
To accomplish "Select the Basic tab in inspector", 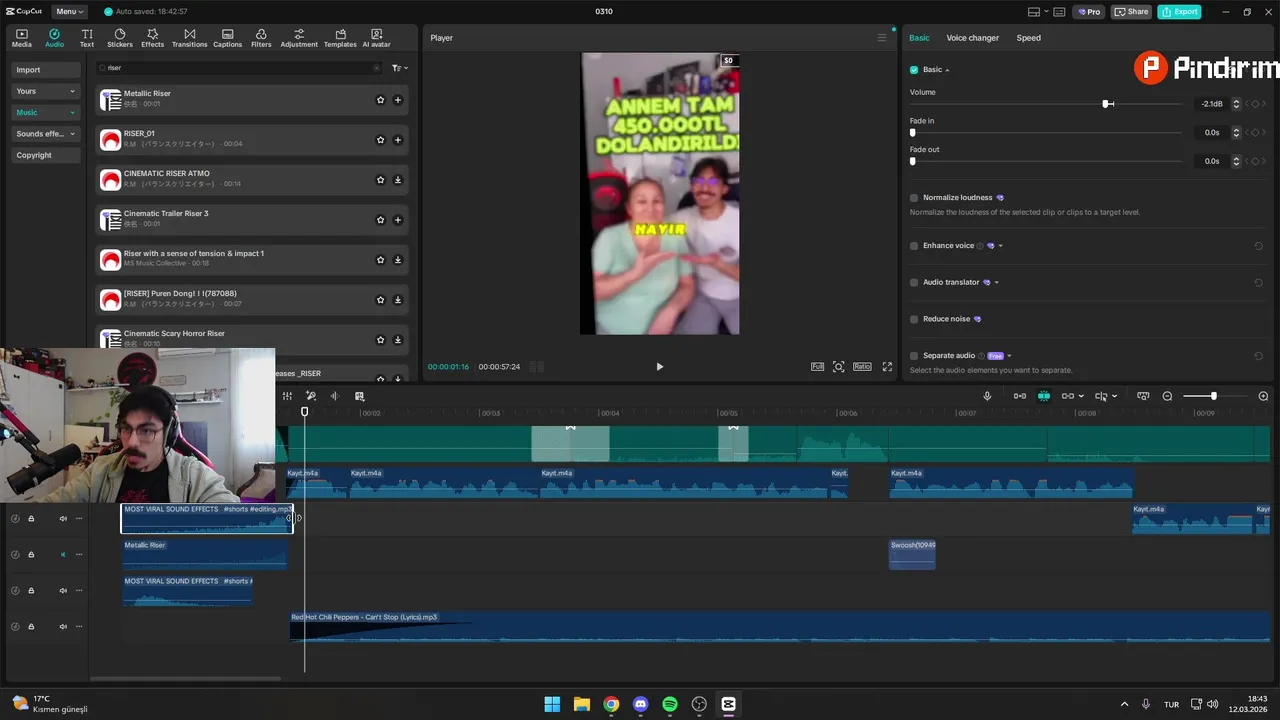I will pos(919,38).
